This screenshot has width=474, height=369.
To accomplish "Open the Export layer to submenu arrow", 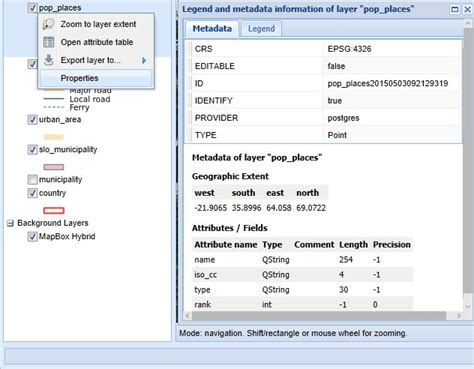I will tap(144, 60).
